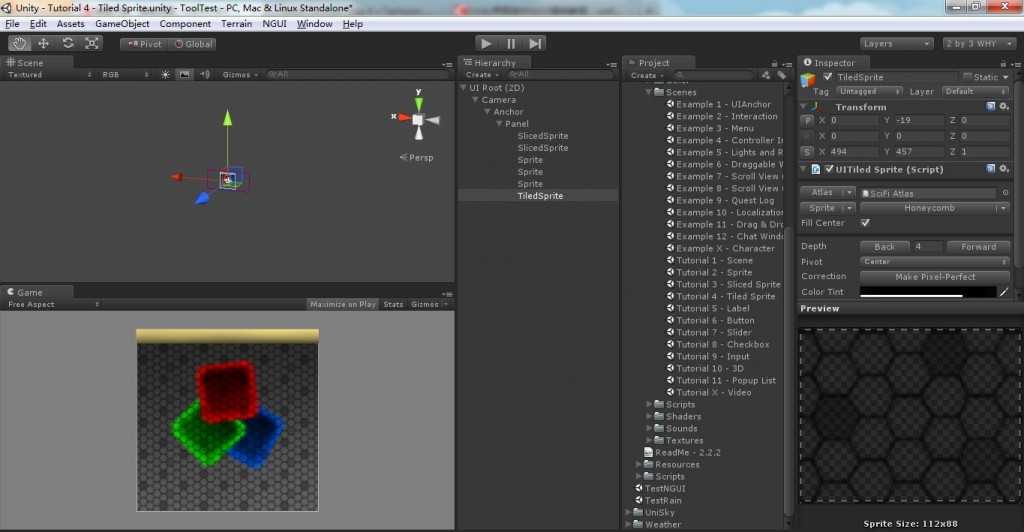The image size is (1024, 532).
Task: Select TiledSprite in Hierarchy
Action: coord(539,196)
